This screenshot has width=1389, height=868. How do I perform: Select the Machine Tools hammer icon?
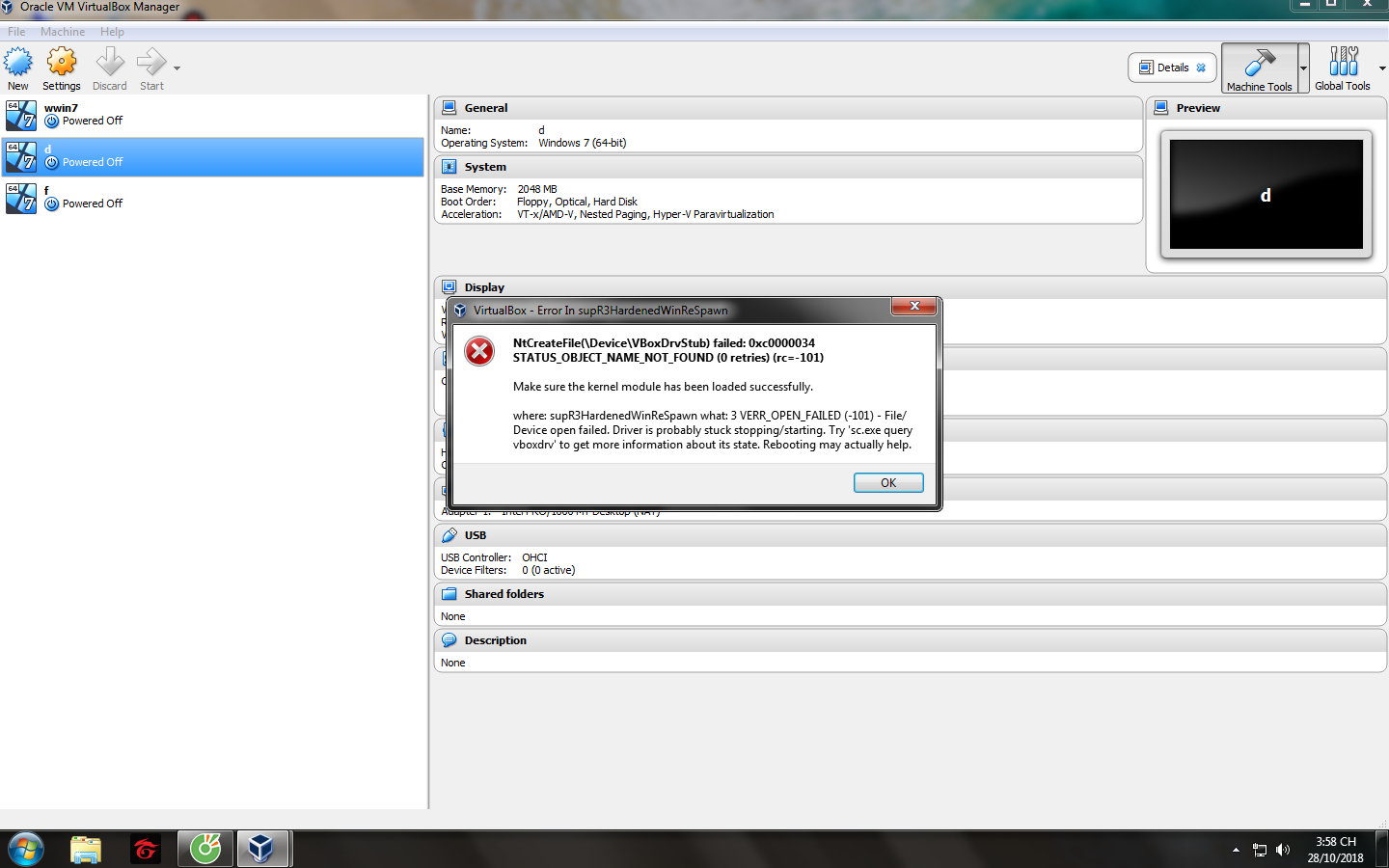1259,63
